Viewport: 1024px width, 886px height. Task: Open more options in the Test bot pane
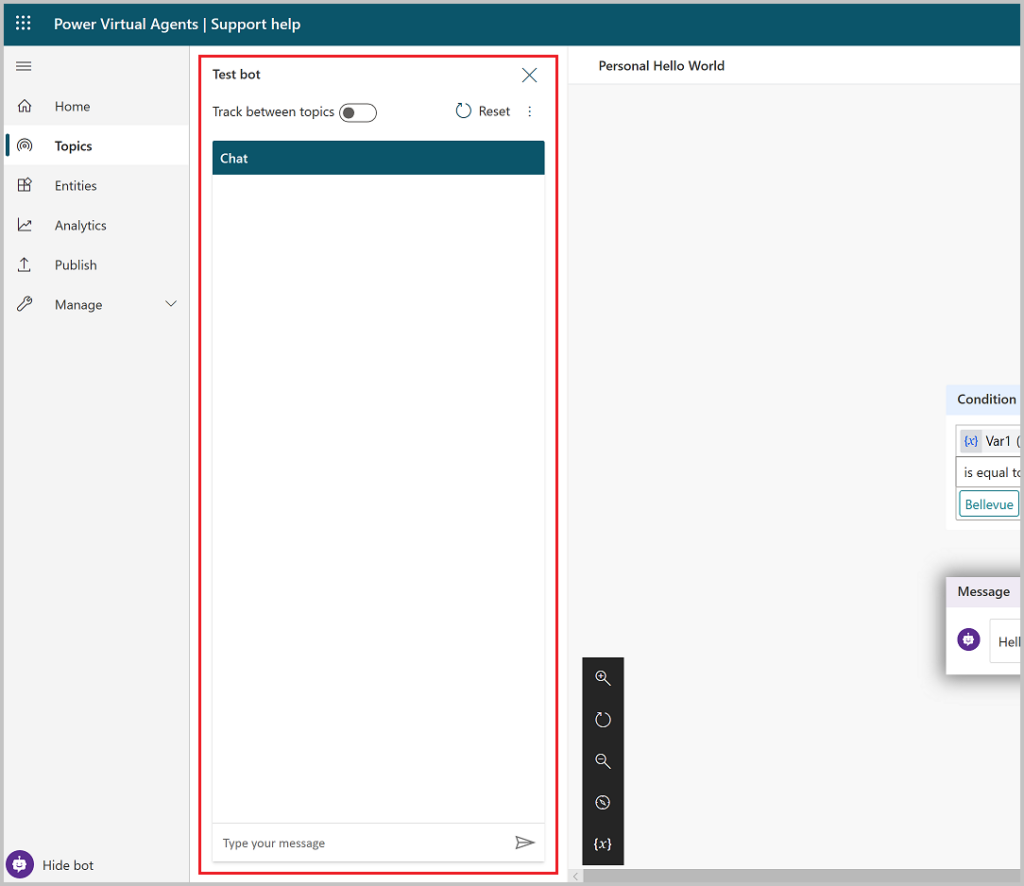530,111
